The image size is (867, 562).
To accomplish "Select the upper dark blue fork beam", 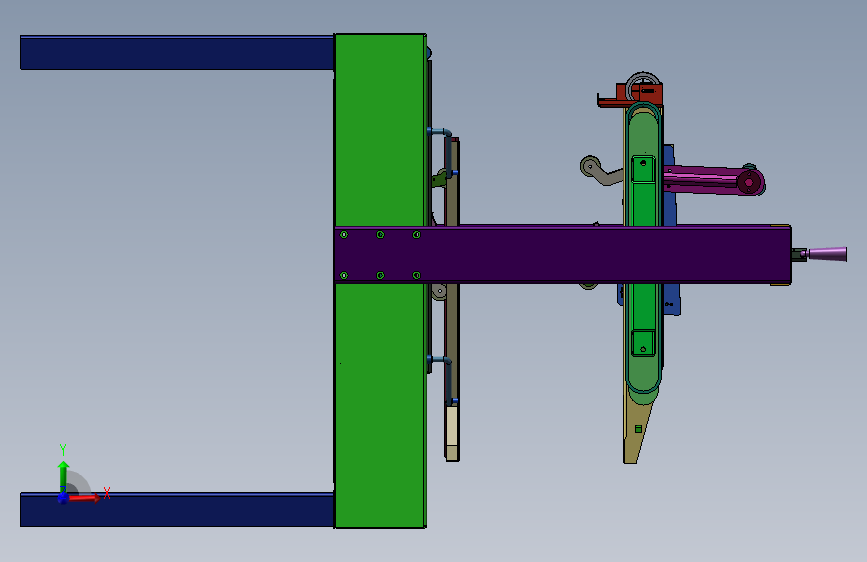I will point(177,53).
